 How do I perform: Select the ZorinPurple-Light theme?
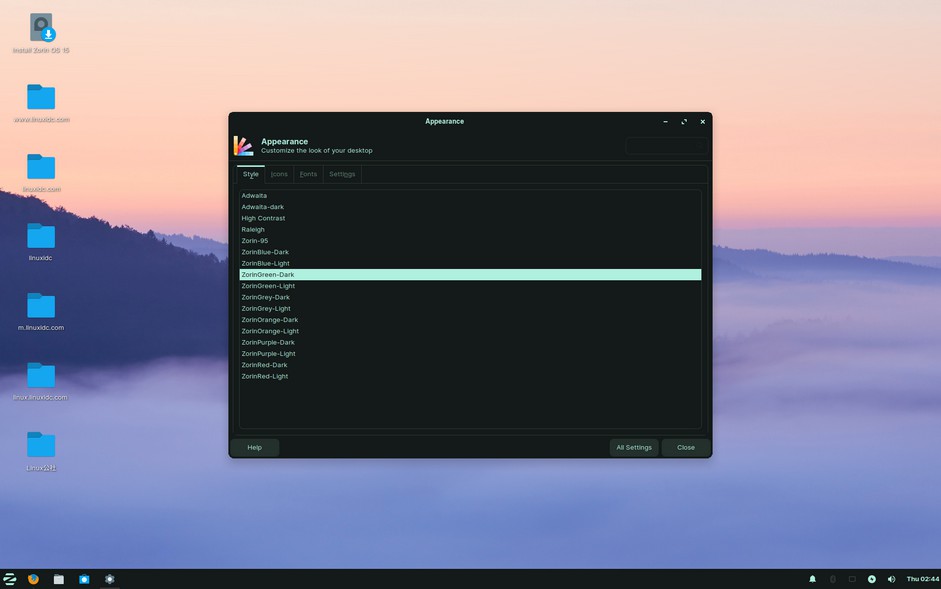tap(470, 354)
